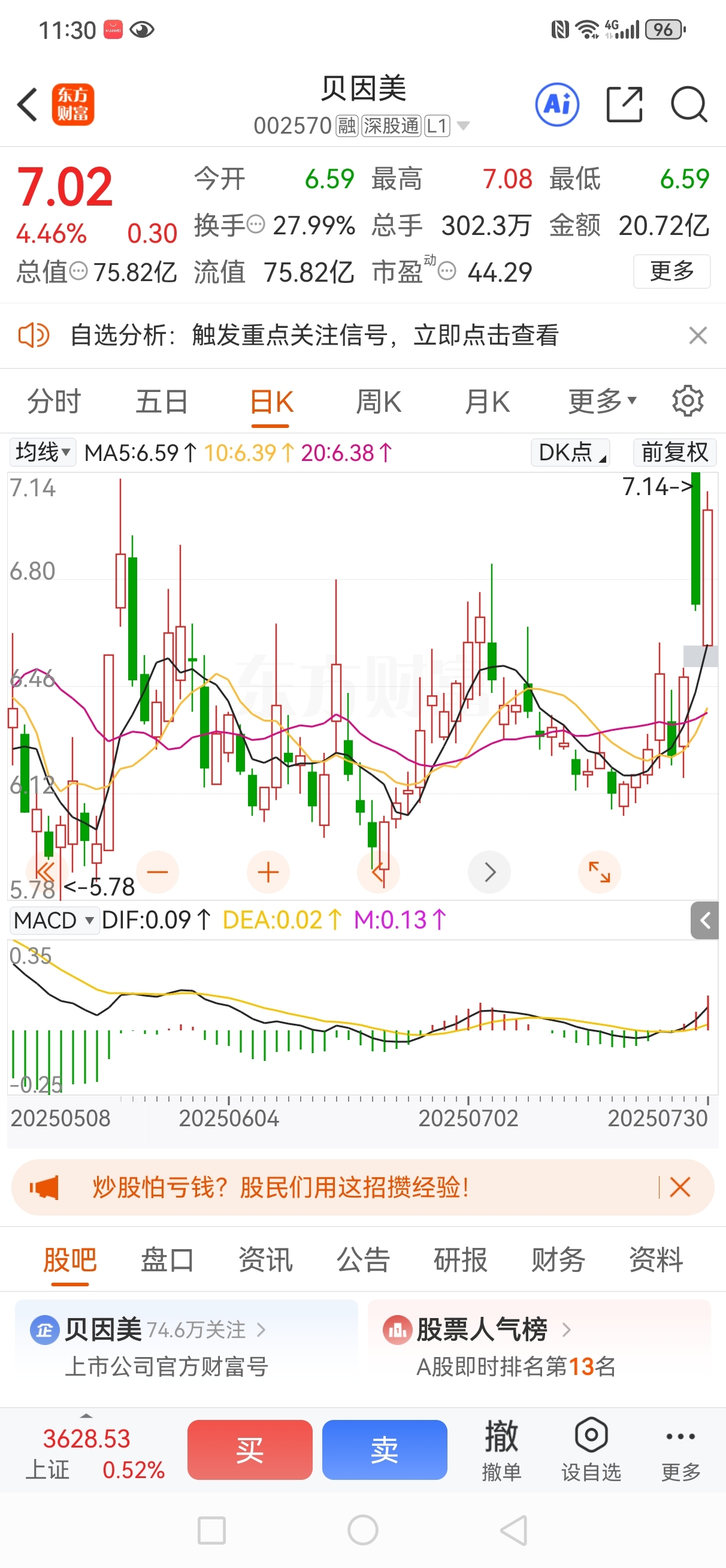This screenshot has height=1568, width=726.
Task: Tap the 总值 info icon
Action: pos(78,271)
